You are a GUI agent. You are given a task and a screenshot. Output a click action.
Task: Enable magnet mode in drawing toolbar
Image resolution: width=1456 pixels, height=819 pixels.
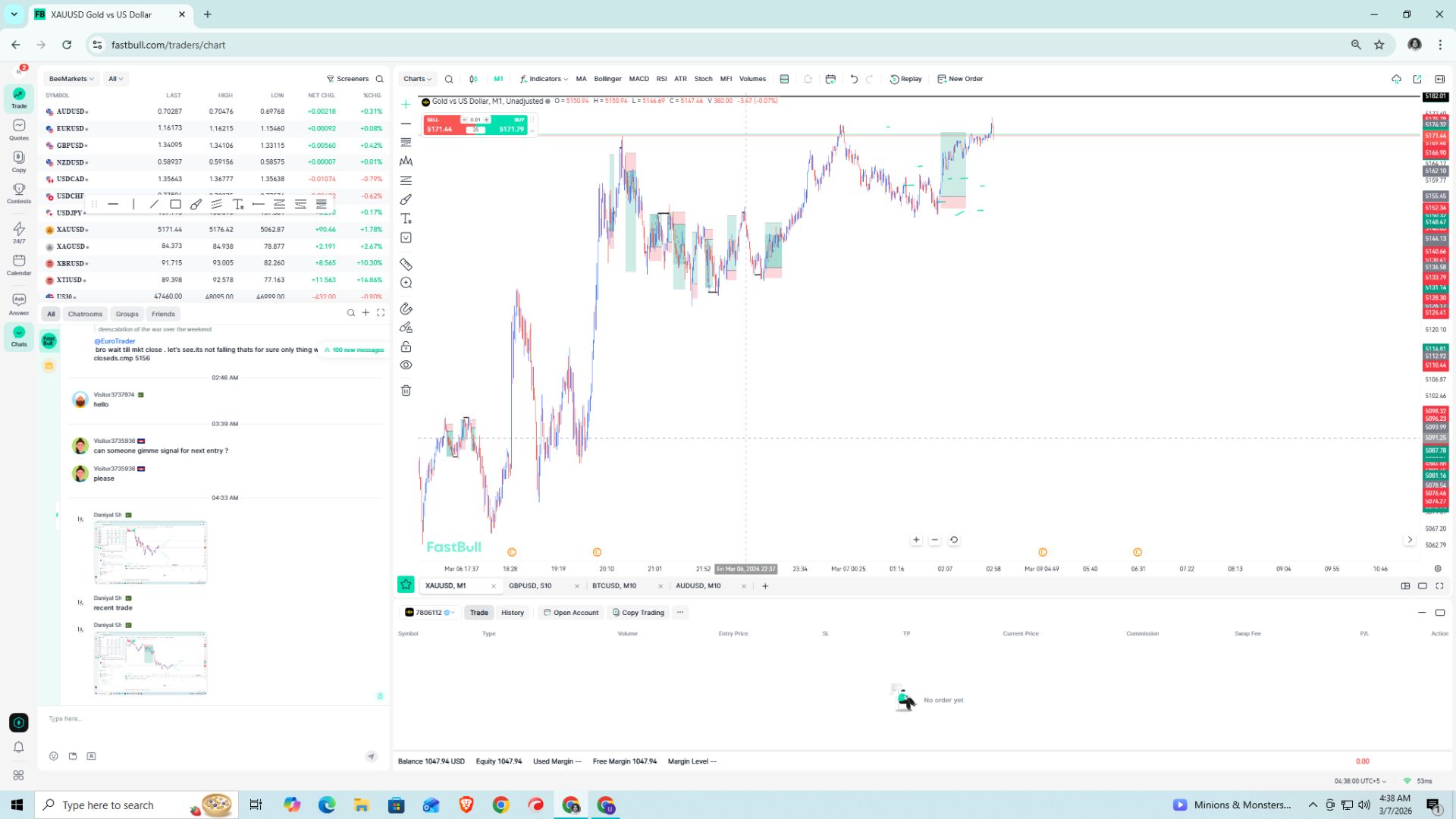coord(406,309)
